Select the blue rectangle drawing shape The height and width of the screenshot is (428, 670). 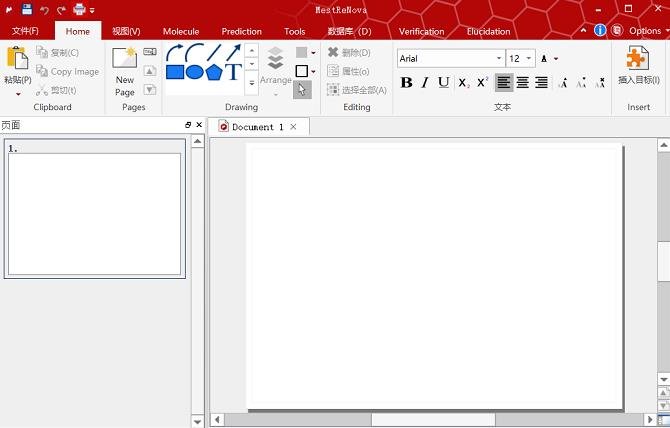175,72
